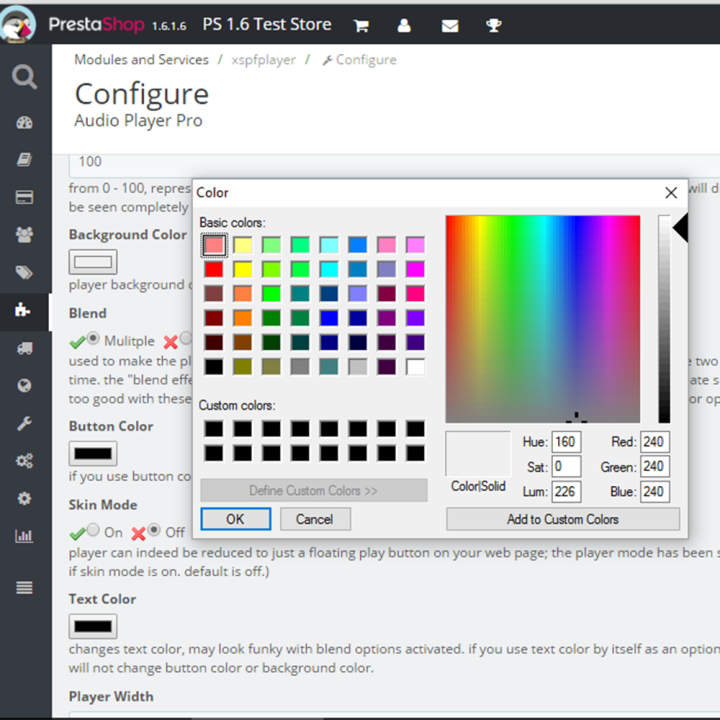
Task: Click the luminosity slider black arrow
Action: pyautogui.click(x=681, y=227)
